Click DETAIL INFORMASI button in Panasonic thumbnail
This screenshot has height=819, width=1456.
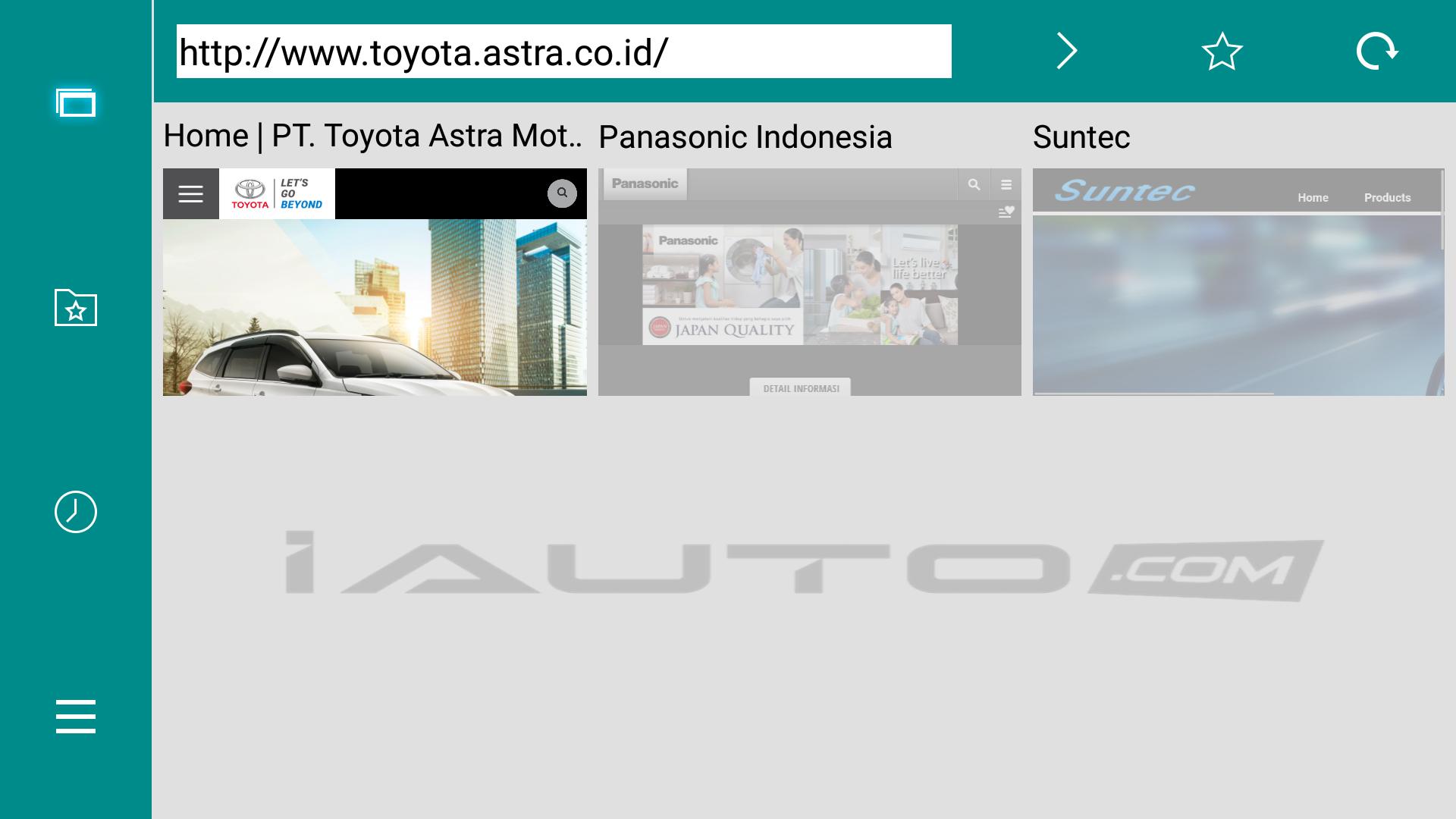(x=800, y=388)
